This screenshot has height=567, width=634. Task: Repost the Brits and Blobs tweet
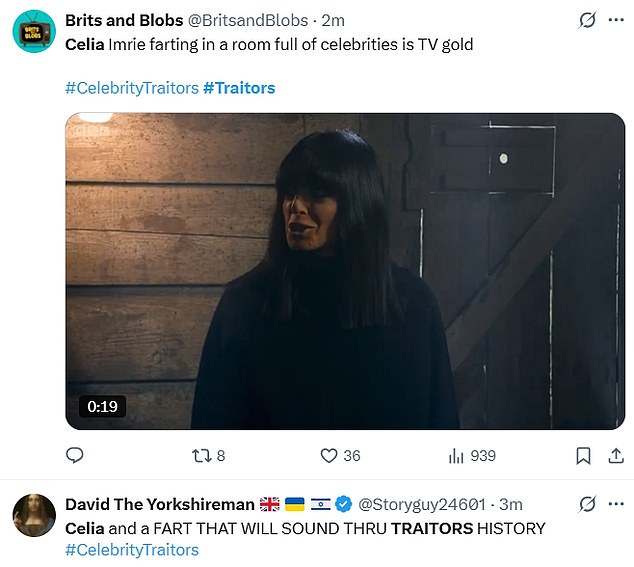(200, 455)
